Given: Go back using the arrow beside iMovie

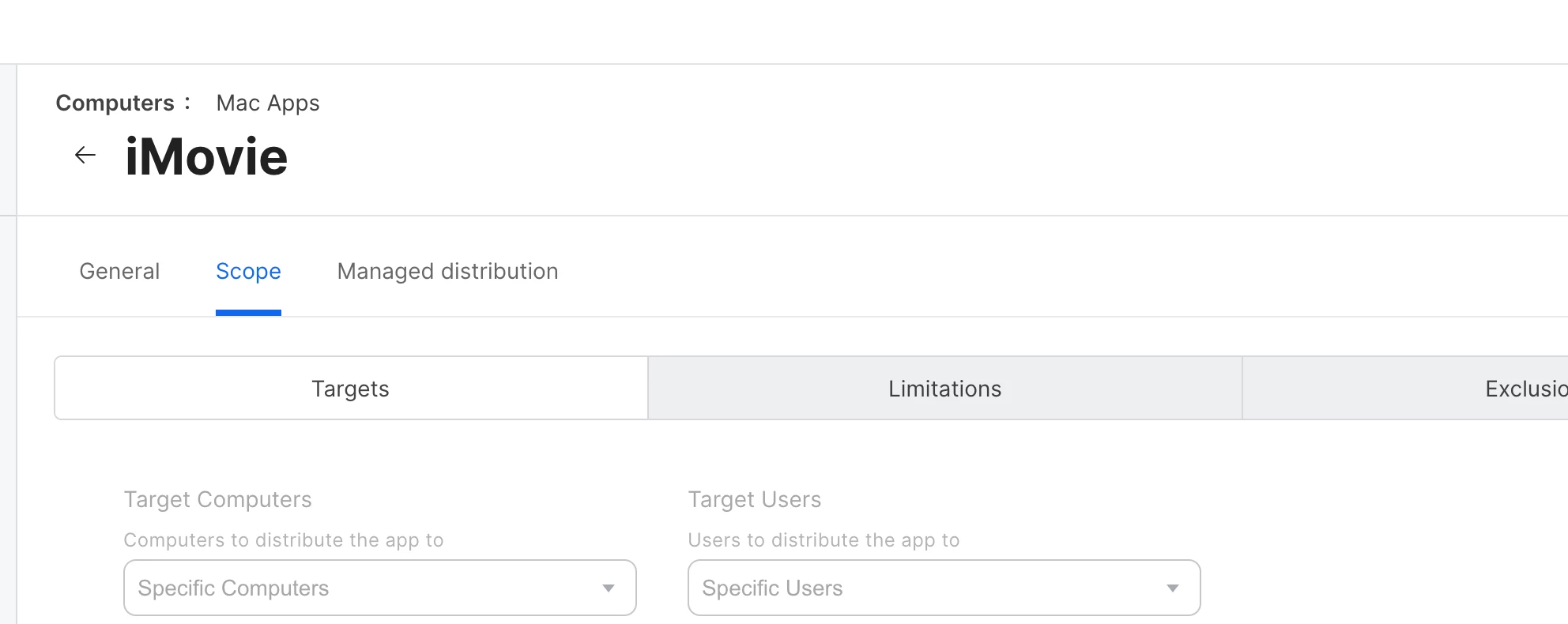Looking at the screenshot, I should [85, 155].
